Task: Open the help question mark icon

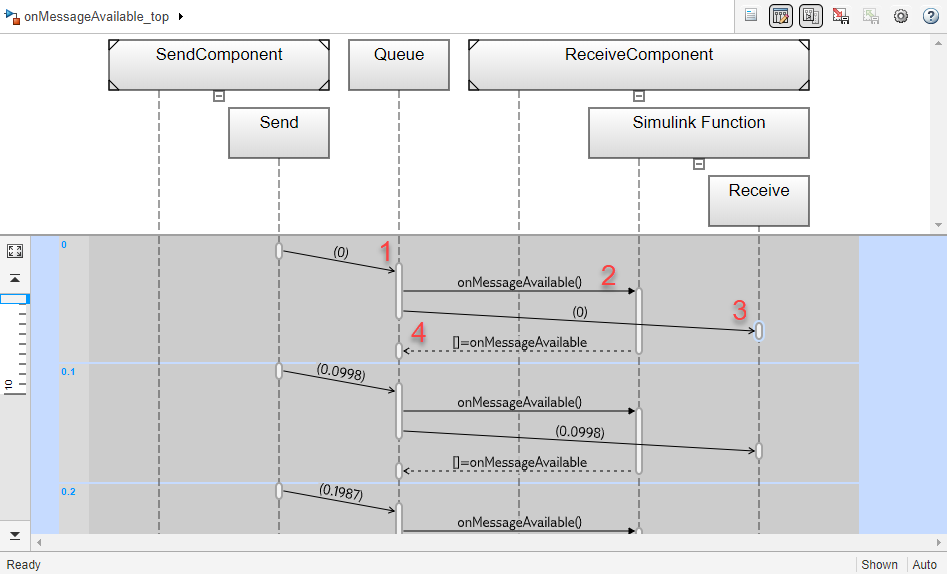Action: pos(931,16)
